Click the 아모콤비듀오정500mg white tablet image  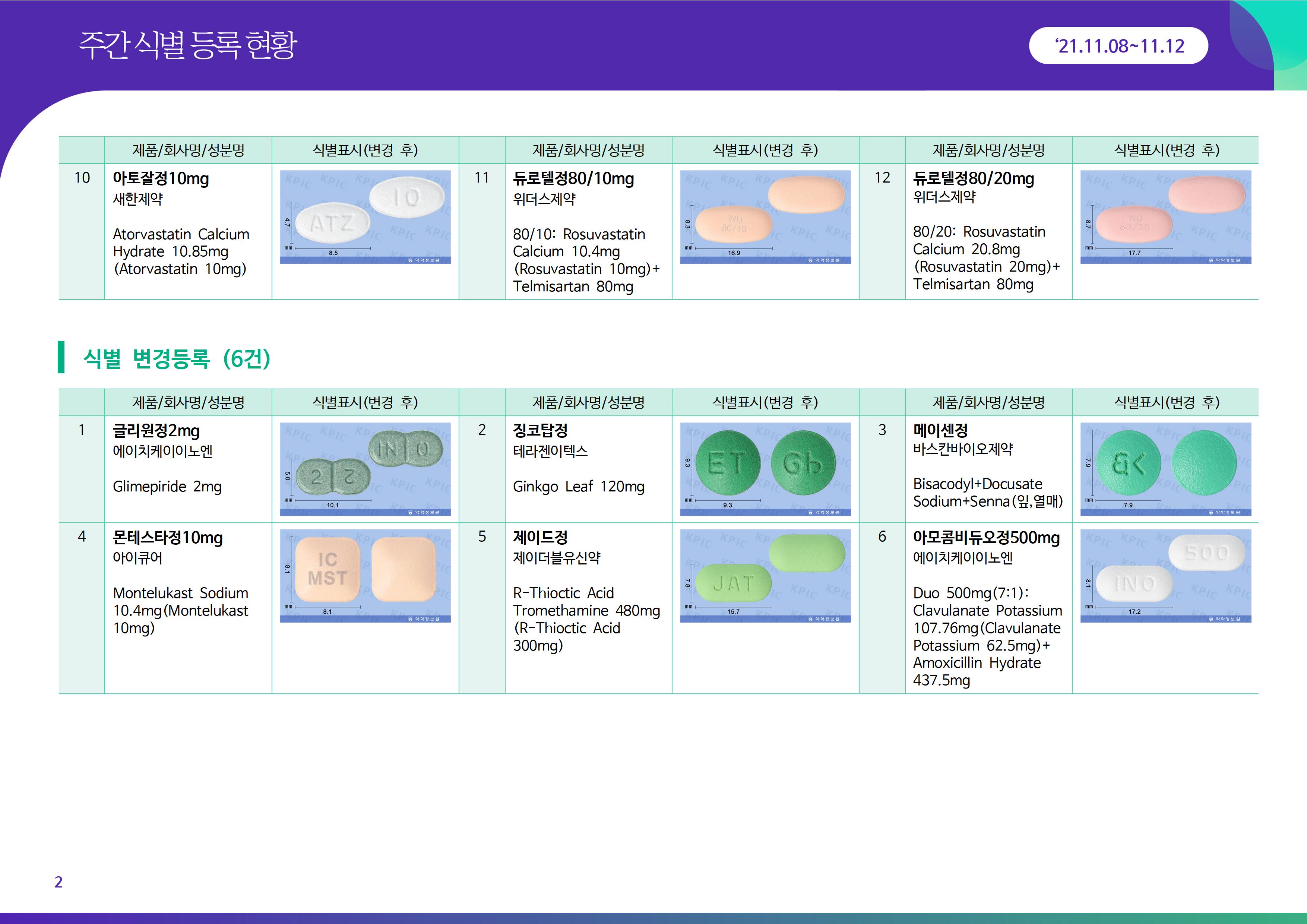coord(1165,576)
